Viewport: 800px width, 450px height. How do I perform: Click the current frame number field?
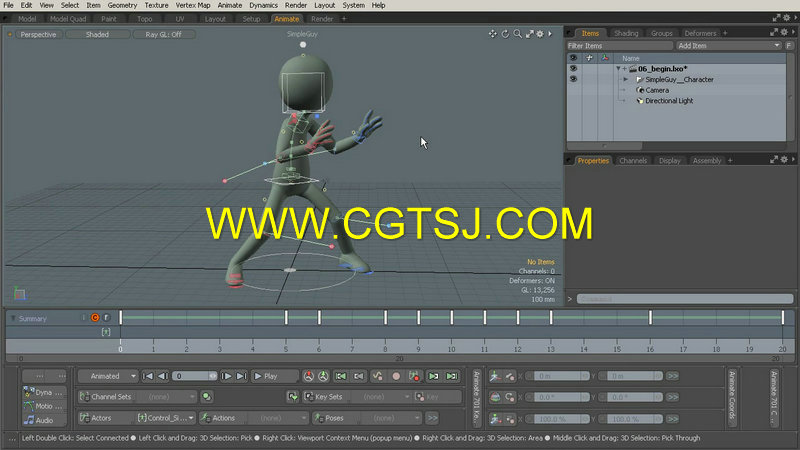[x=195, y=376]
